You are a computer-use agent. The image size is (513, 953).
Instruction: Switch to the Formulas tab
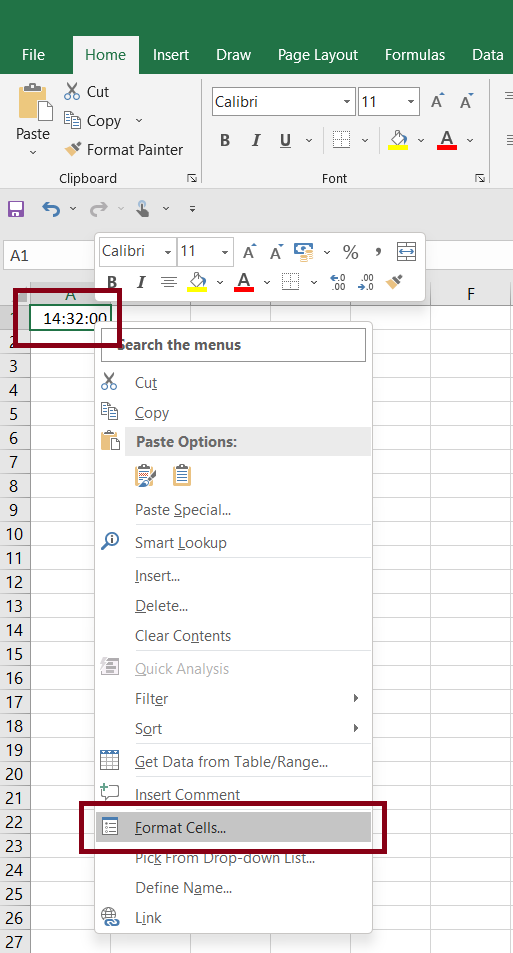tap(415, 55)
